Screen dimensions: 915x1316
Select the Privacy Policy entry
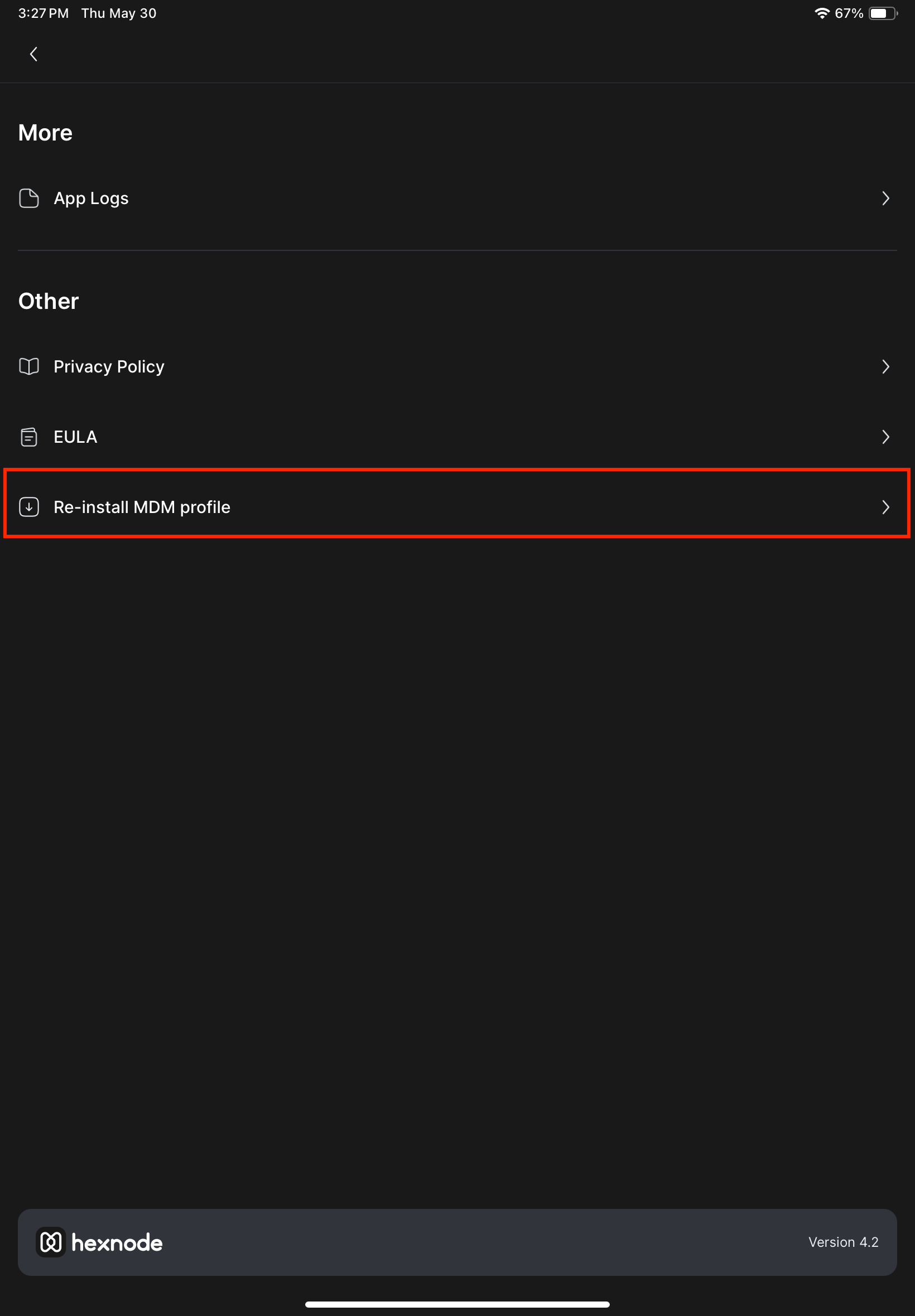[x=458, y=367]
